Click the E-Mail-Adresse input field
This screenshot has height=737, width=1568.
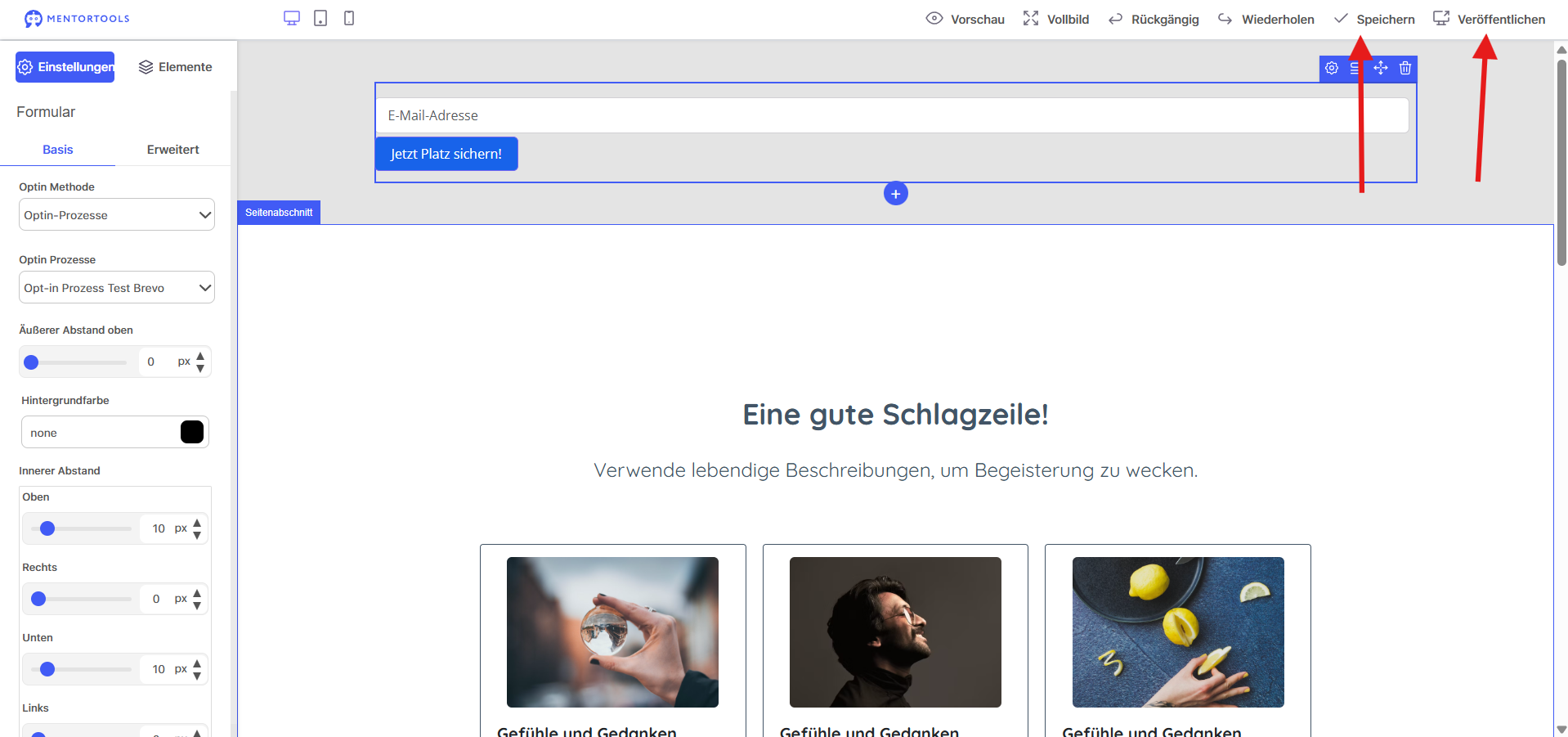[893, 115]
